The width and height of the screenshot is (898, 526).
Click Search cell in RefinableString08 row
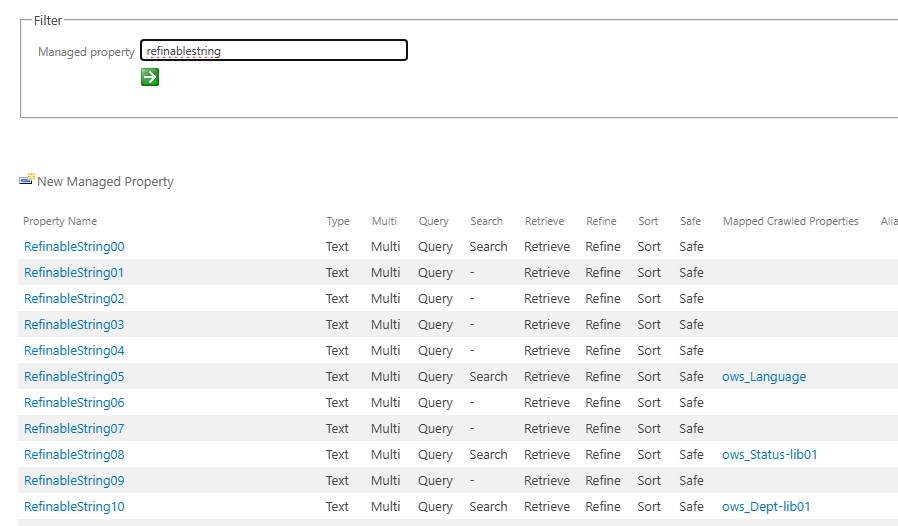(x=489, y=454)
